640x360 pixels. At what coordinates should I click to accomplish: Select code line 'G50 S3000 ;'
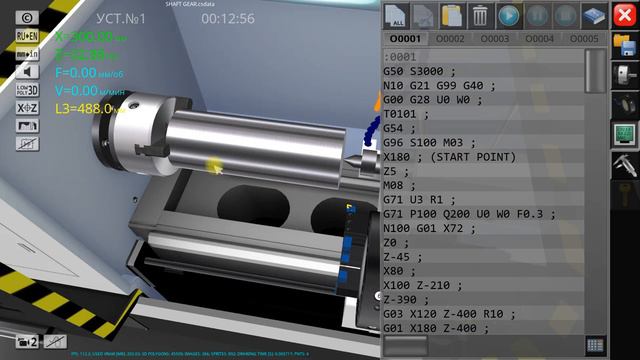[484, 71]
